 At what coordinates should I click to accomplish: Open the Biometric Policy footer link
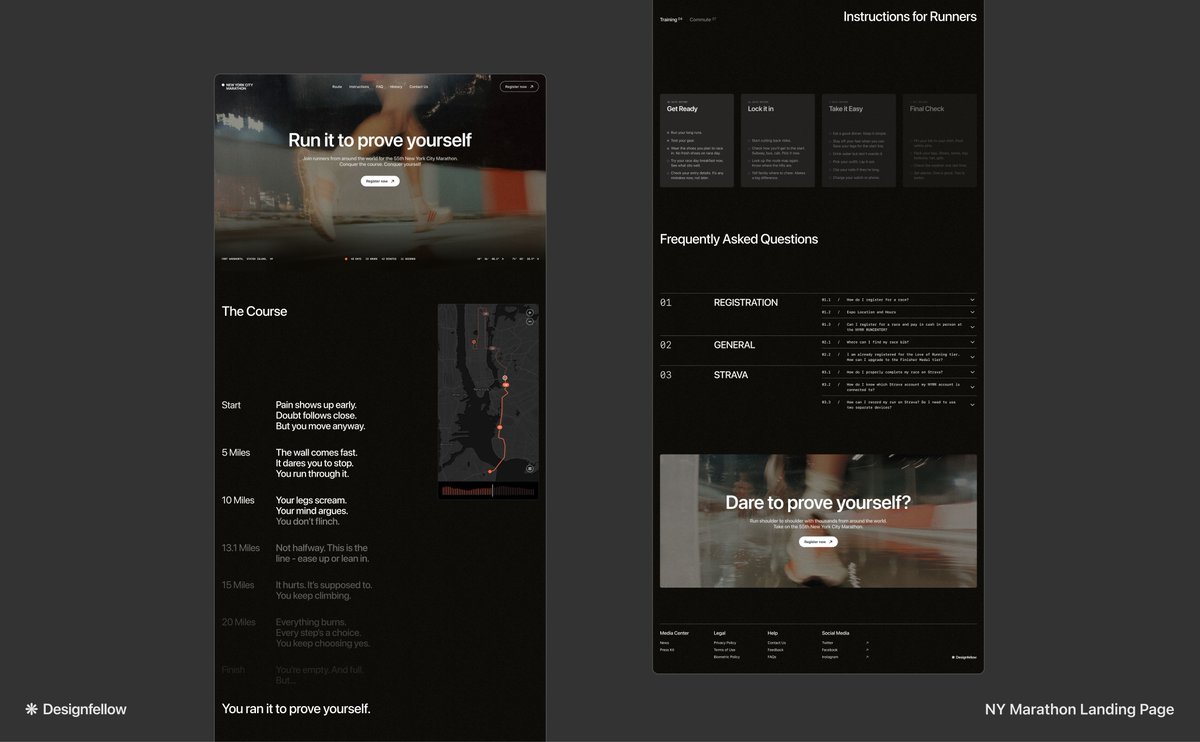point(727,657)
